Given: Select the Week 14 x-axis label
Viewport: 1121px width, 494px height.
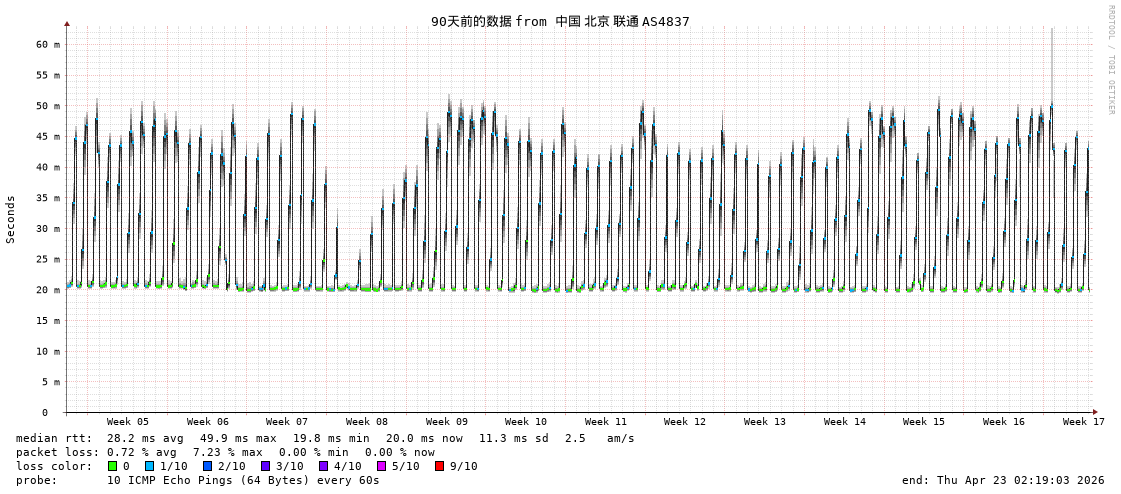Looking at the screenshot, I should pyautogui.click(x=845, y=422).
